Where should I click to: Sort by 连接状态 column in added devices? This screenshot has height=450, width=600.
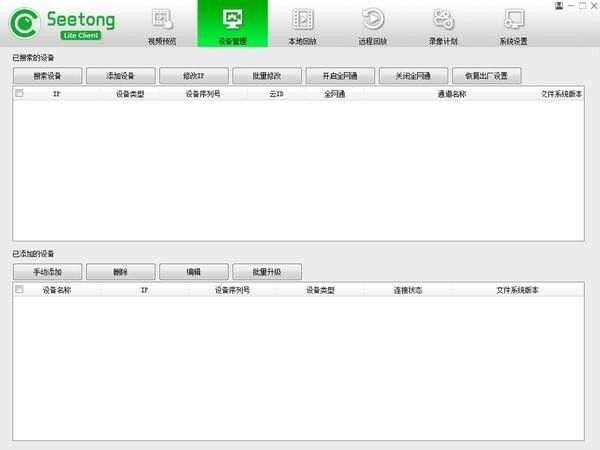408,290
